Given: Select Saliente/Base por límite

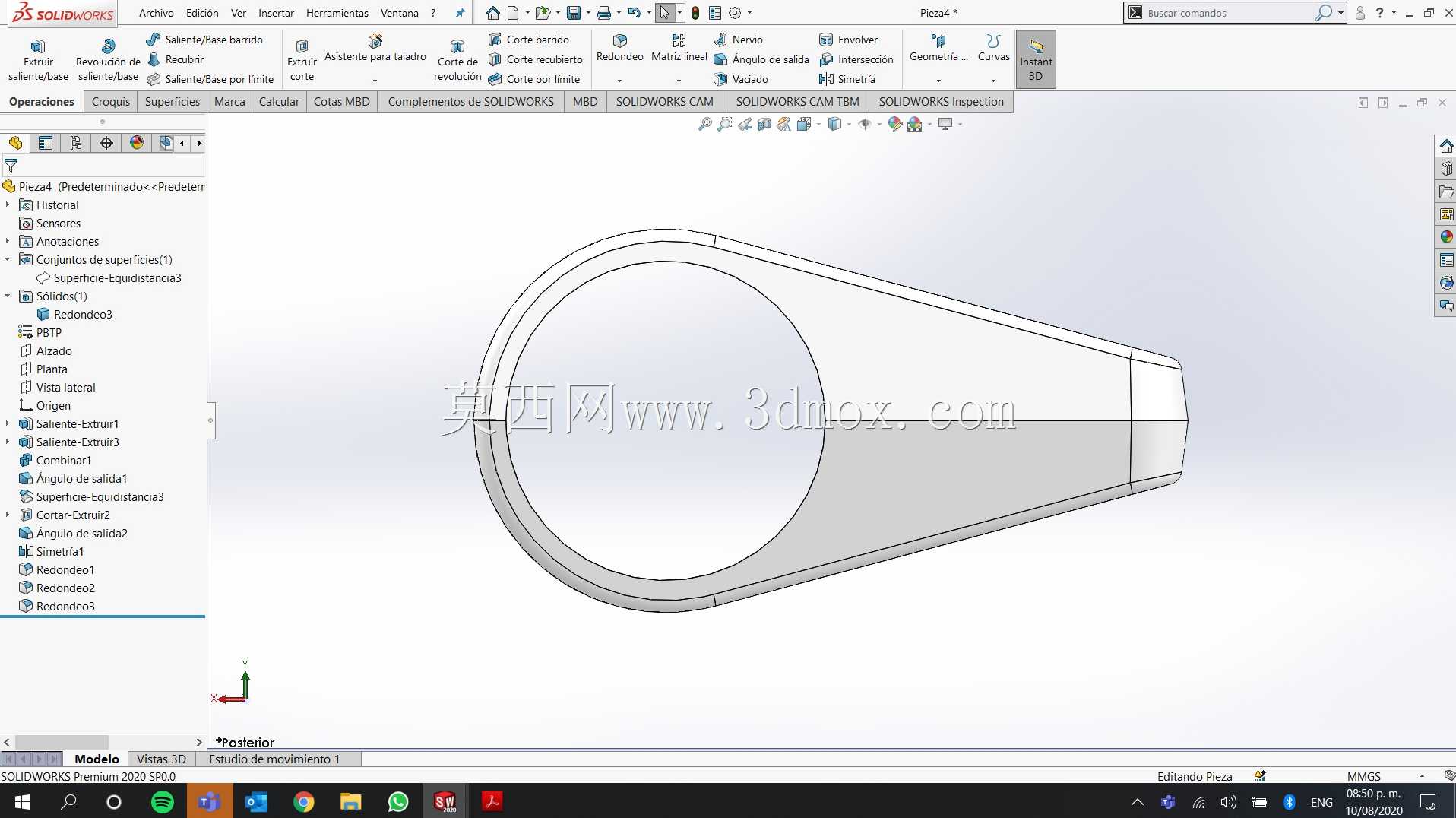Looking at the screenshot, I should click(x=210, y=79).
